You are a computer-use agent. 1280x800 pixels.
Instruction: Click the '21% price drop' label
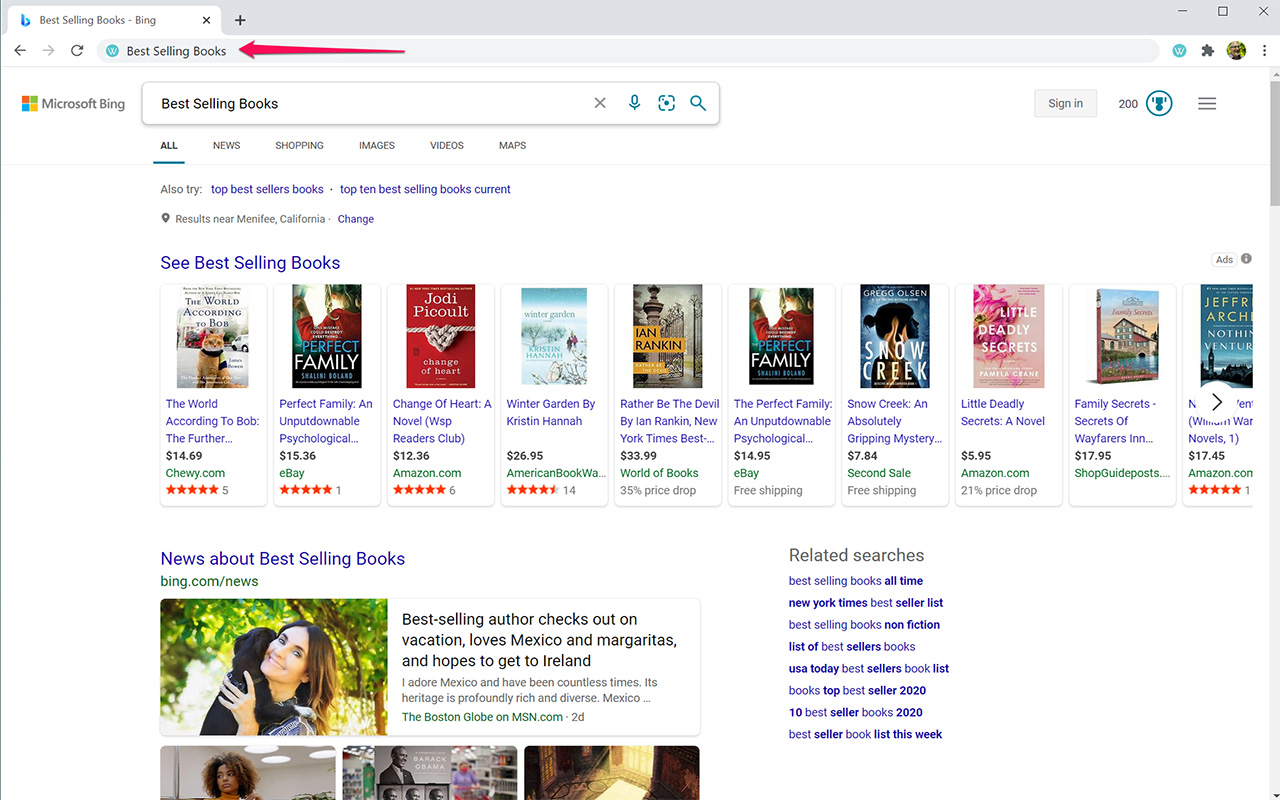point(999,491)
